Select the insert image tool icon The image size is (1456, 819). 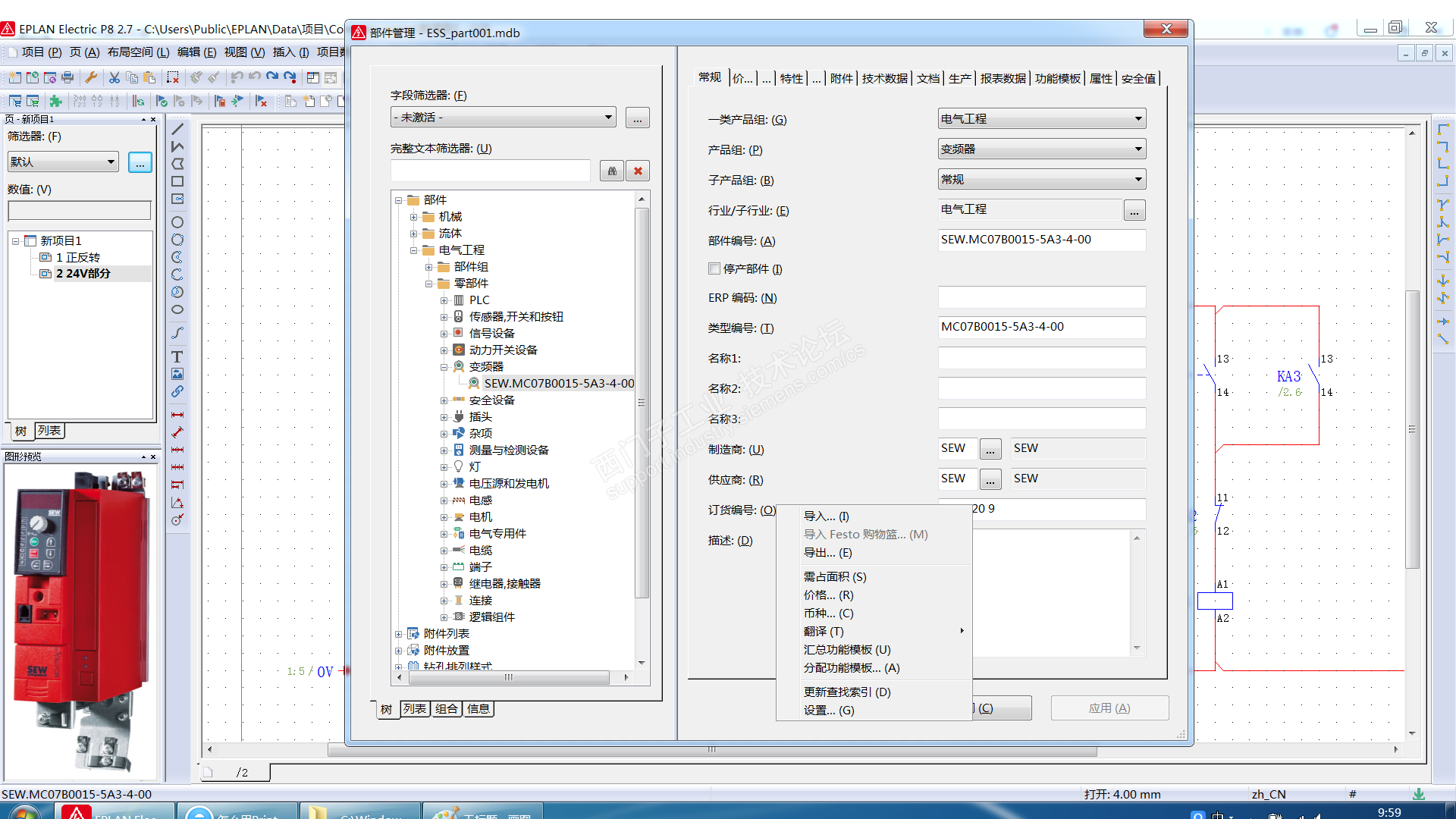tap(177, 374)
